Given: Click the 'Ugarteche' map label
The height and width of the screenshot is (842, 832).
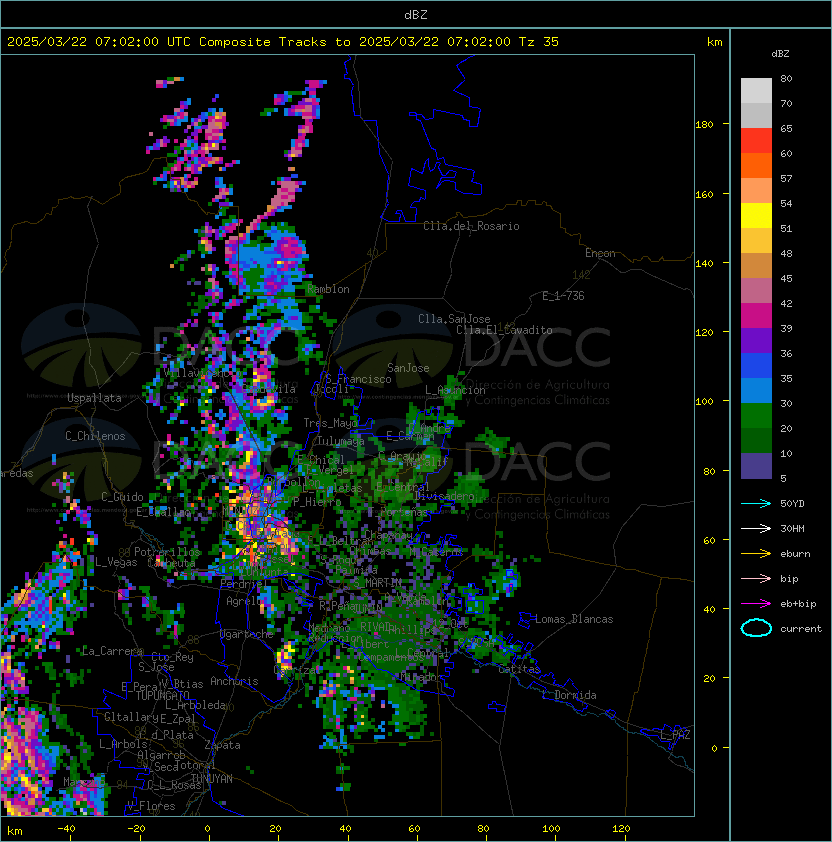Looking at the screenshot, I should pyautogui.click(x=247, y=634).
